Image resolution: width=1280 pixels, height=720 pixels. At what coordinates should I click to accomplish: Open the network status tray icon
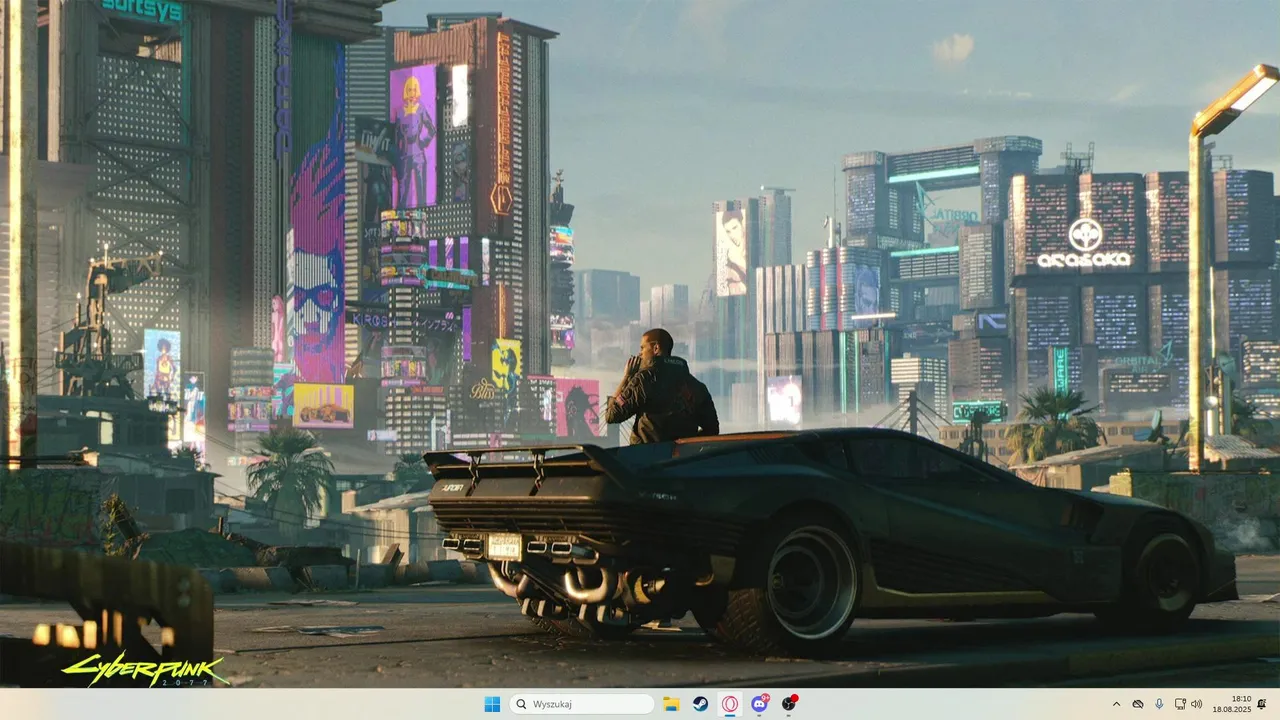(x=1180, y=704)
